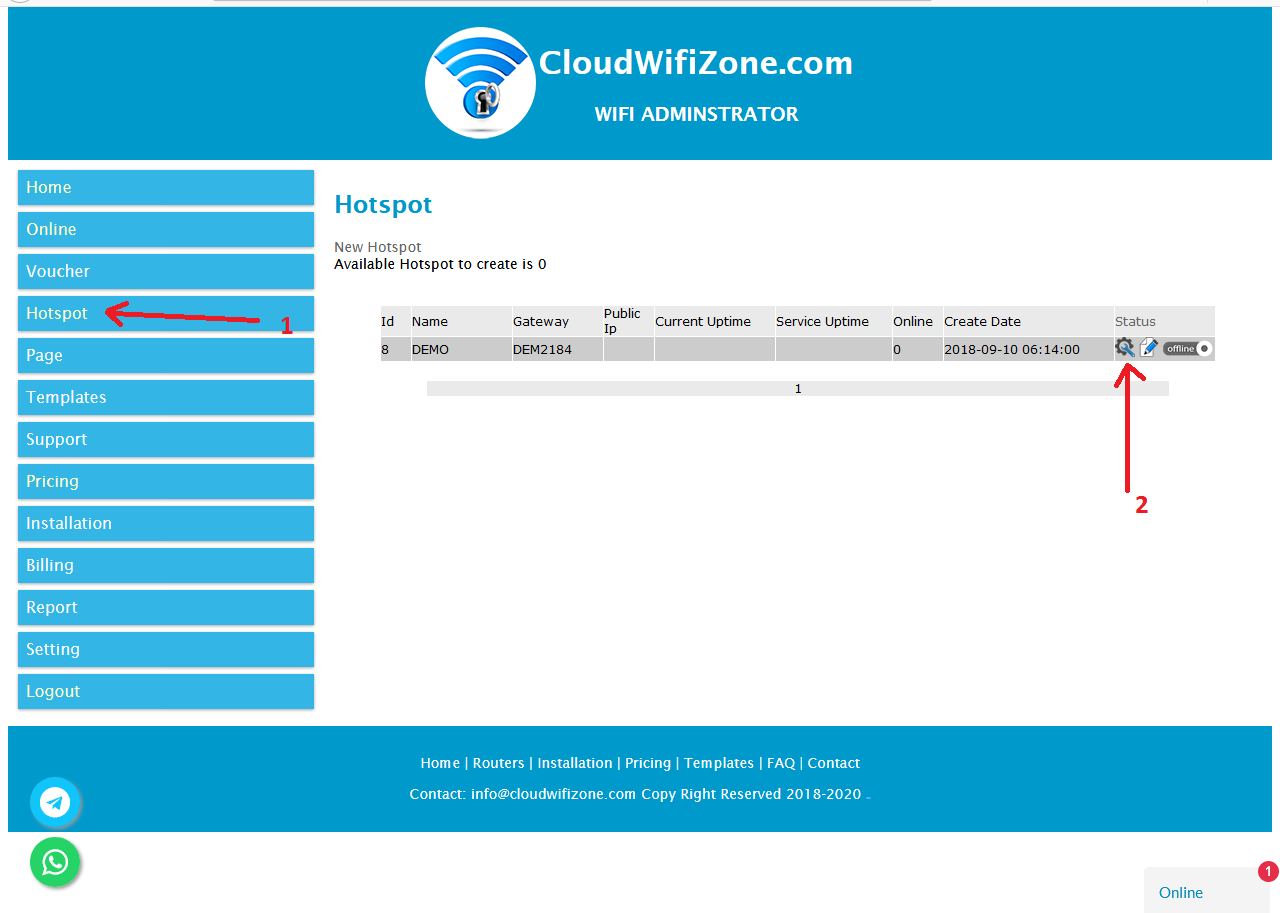
Task: Click the New Hotspot link
Action: point(378,247)
